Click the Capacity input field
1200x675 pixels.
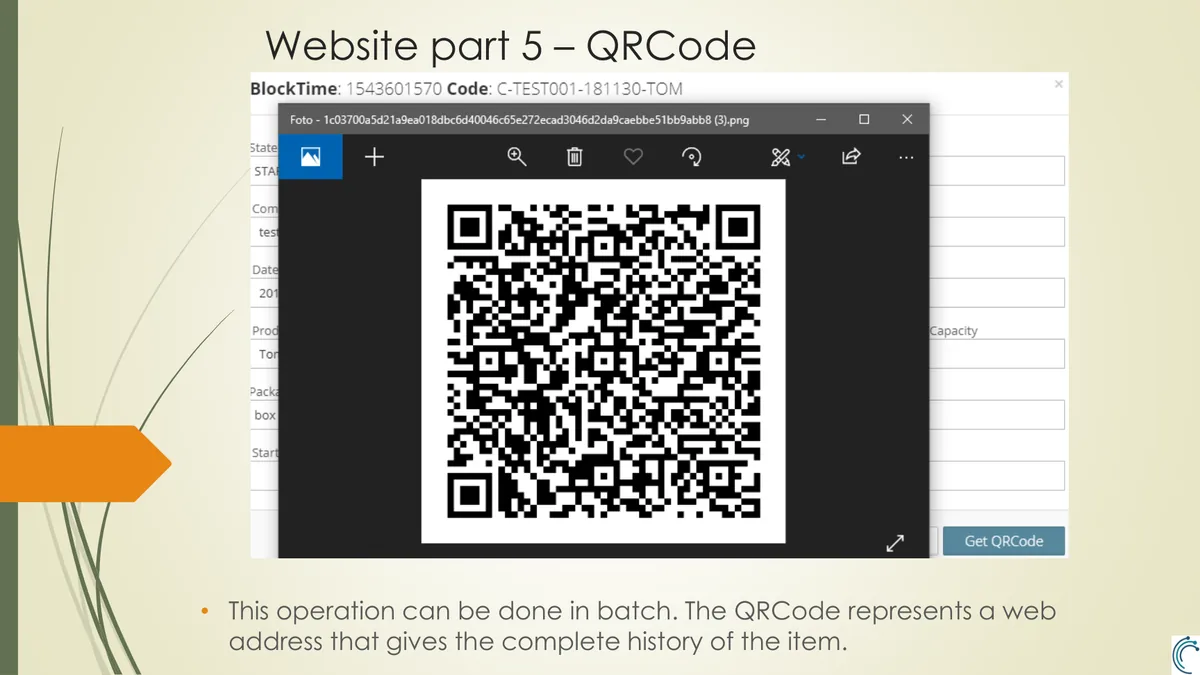click(x=997, y=354)
